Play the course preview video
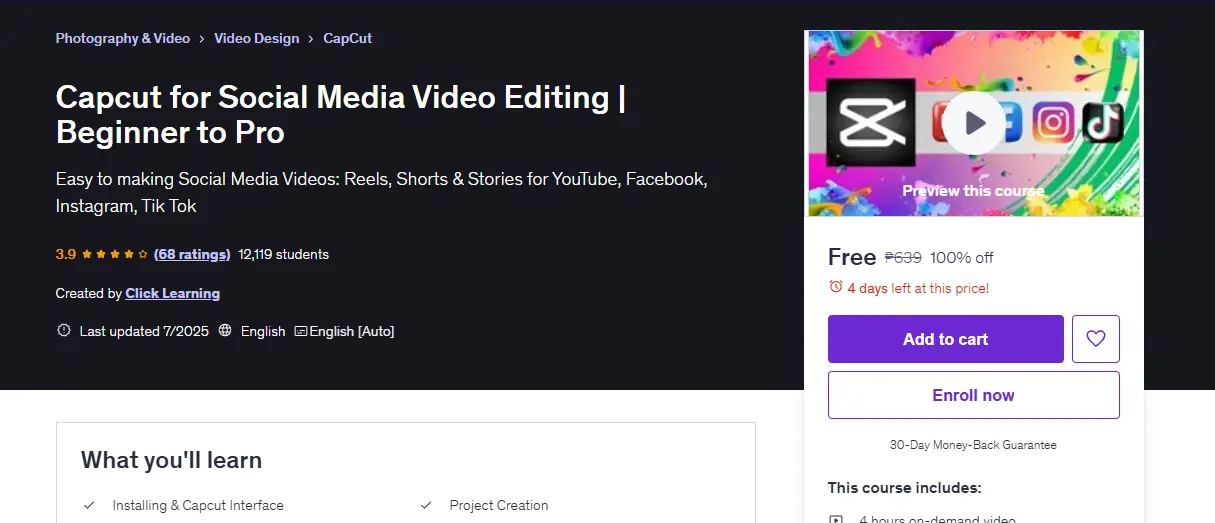The image size is (1215, 523). coord(973,123)
